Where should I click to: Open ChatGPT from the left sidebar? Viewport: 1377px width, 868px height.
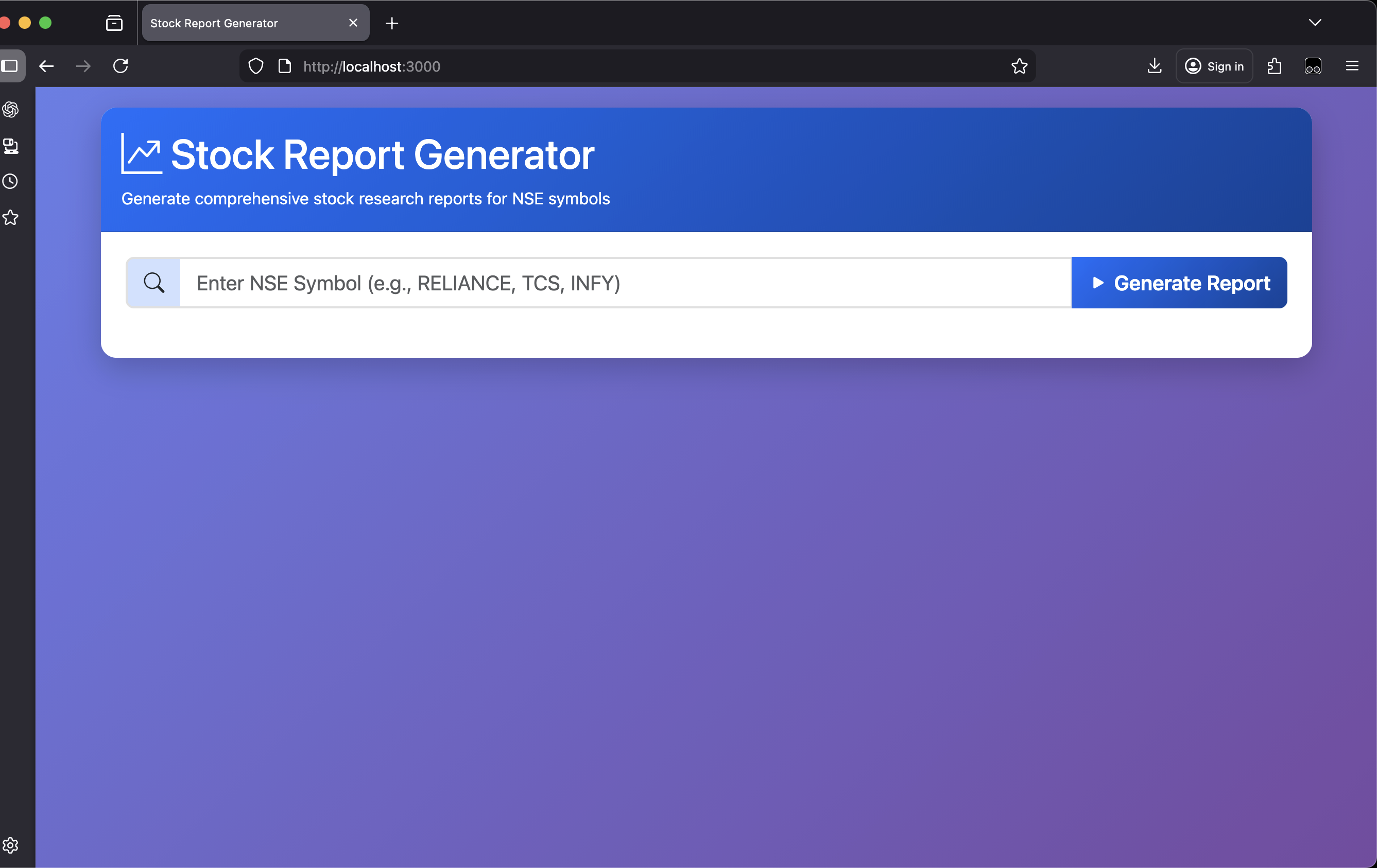coord(11,110)
